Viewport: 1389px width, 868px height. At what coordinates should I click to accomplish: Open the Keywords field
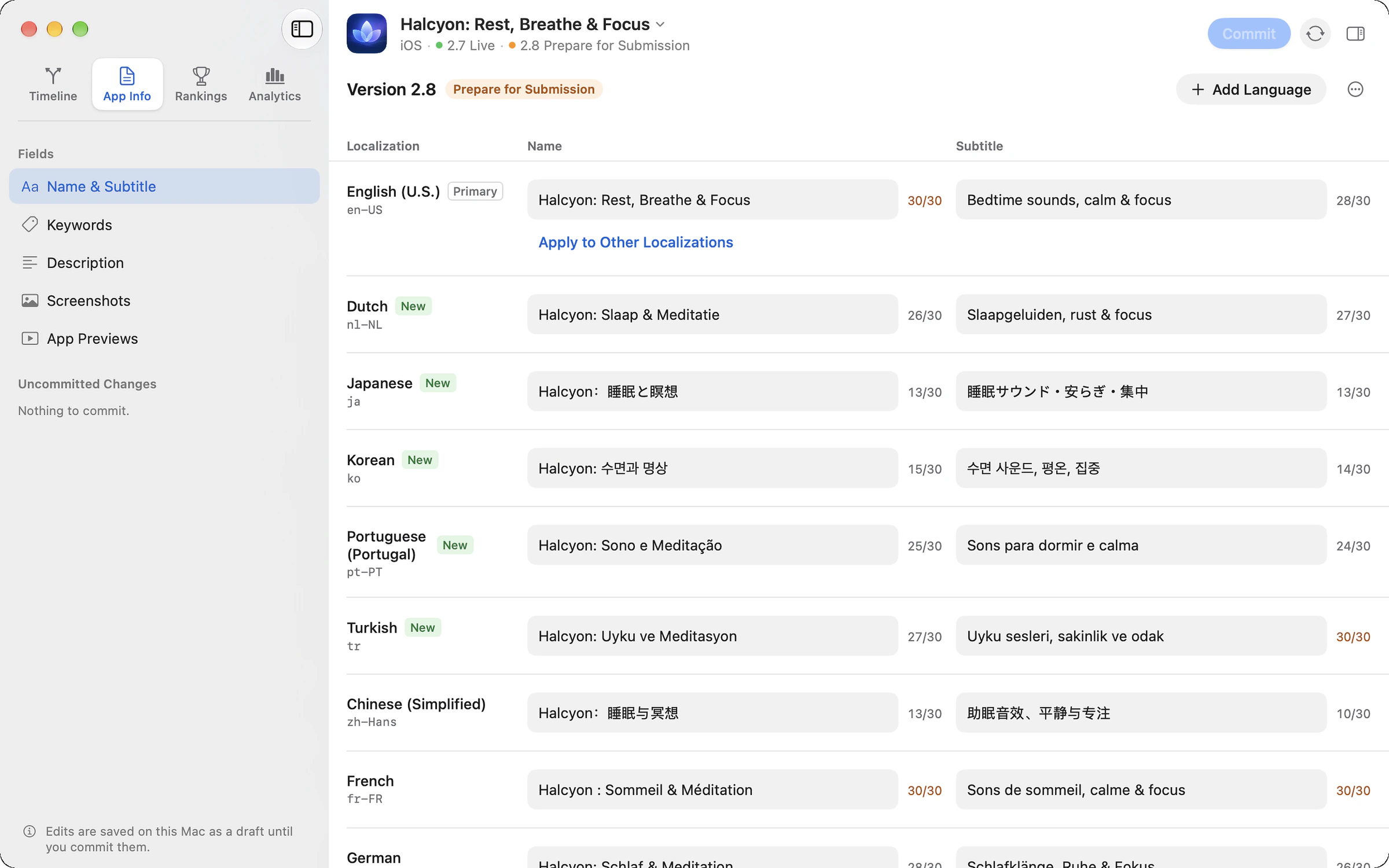[x=164, y=225]
